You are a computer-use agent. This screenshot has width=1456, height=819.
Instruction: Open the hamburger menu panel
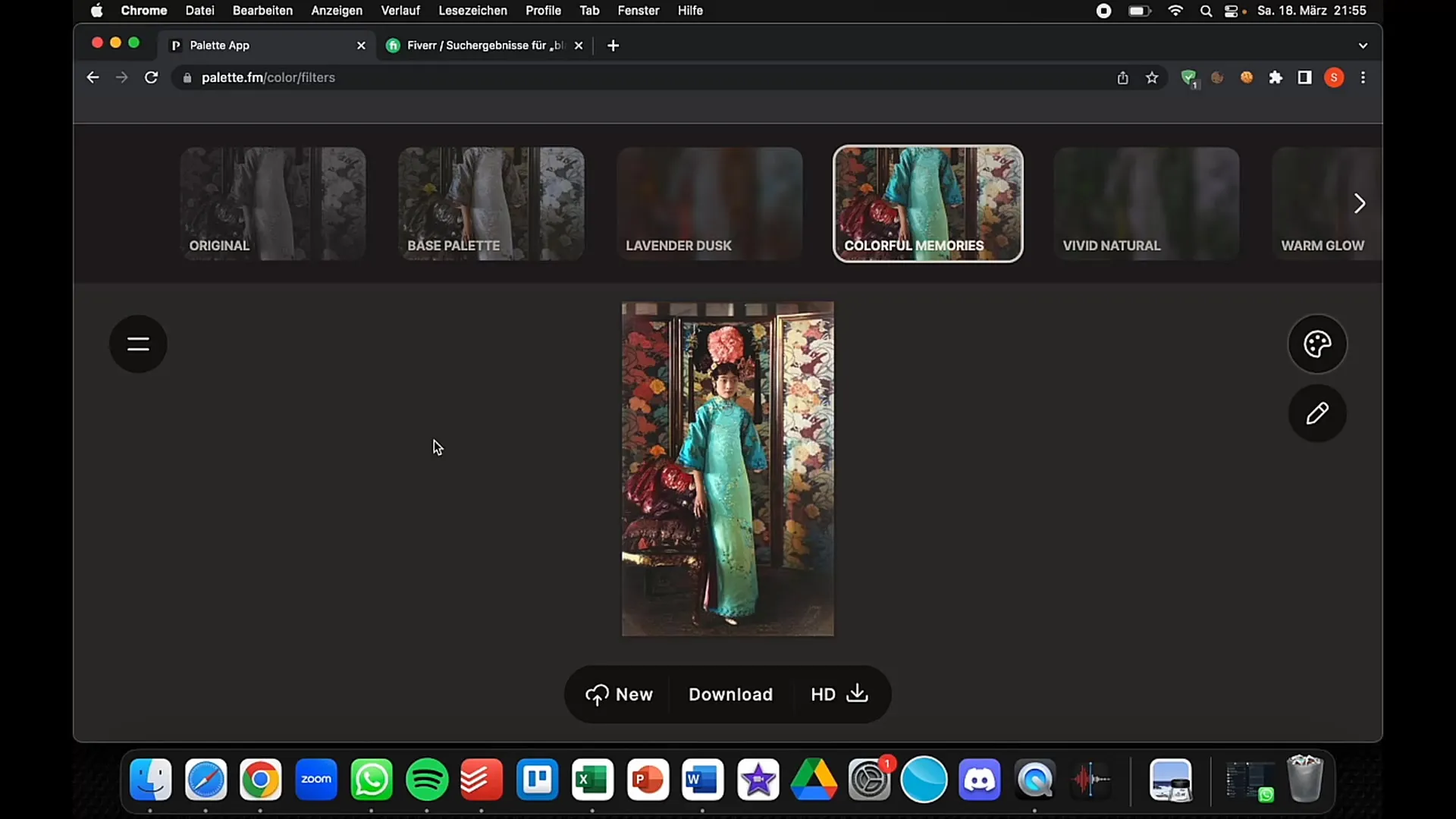138,343
